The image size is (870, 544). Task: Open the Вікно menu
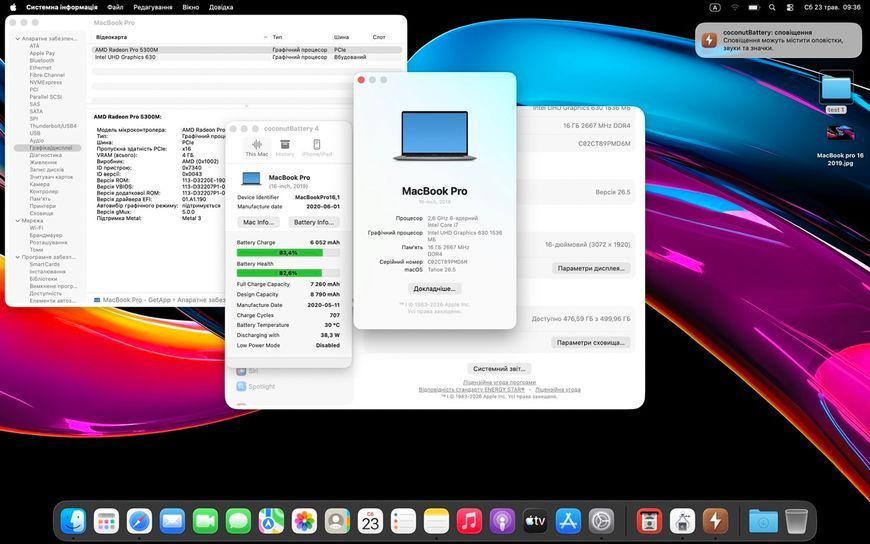tap(190, 7)
